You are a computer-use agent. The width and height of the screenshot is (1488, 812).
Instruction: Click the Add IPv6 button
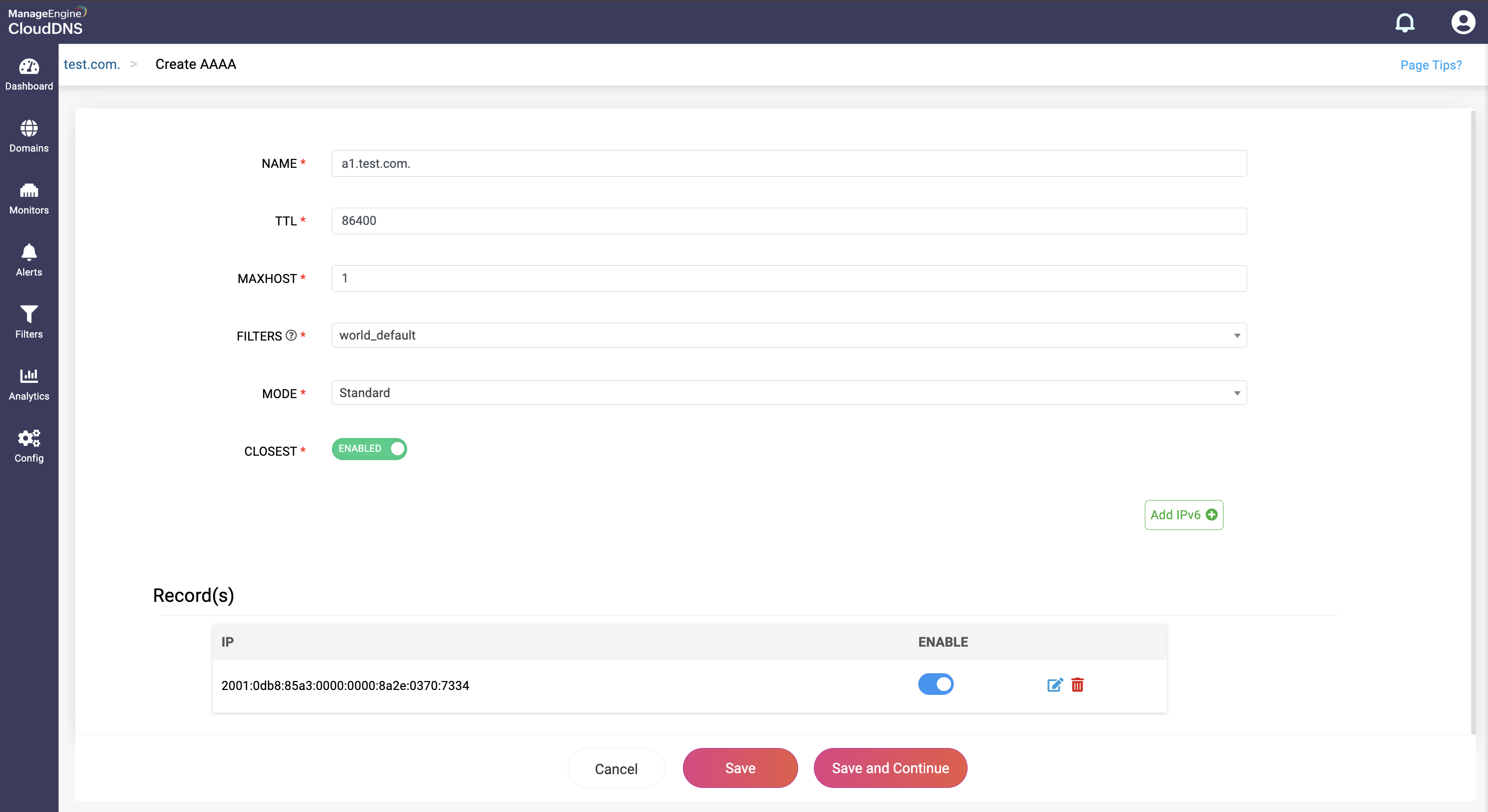[x=1183, y=515]
